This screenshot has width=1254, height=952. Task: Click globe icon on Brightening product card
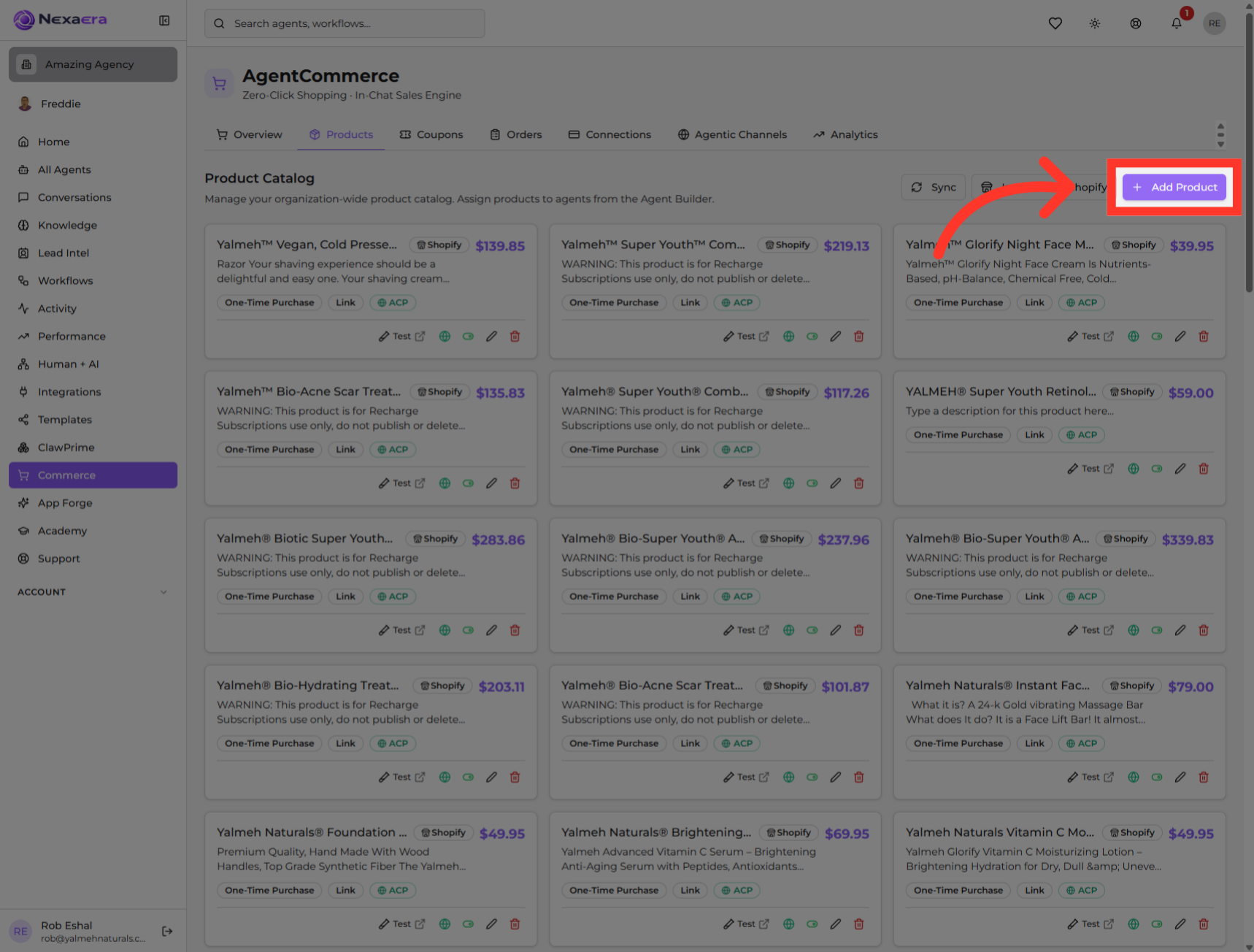[x=789, y=924]
